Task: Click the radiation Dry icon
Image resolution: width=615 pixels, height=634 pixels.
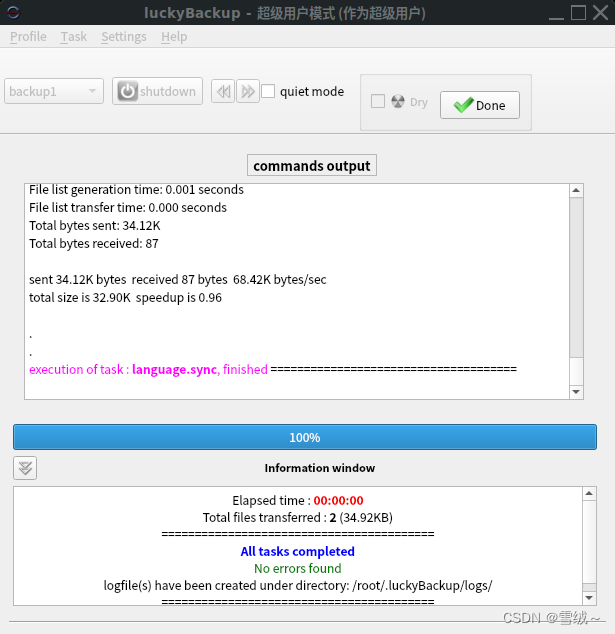Action: click(x=398, y=101)
